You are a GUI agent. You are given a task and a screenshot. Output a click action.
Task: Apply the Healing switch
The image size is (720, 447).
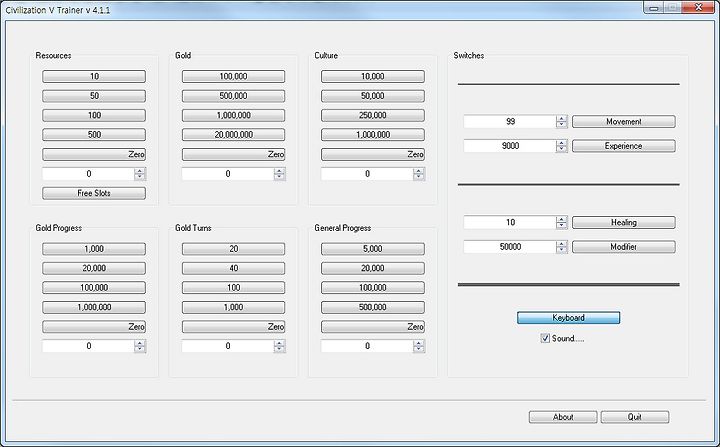click(624, 222)
